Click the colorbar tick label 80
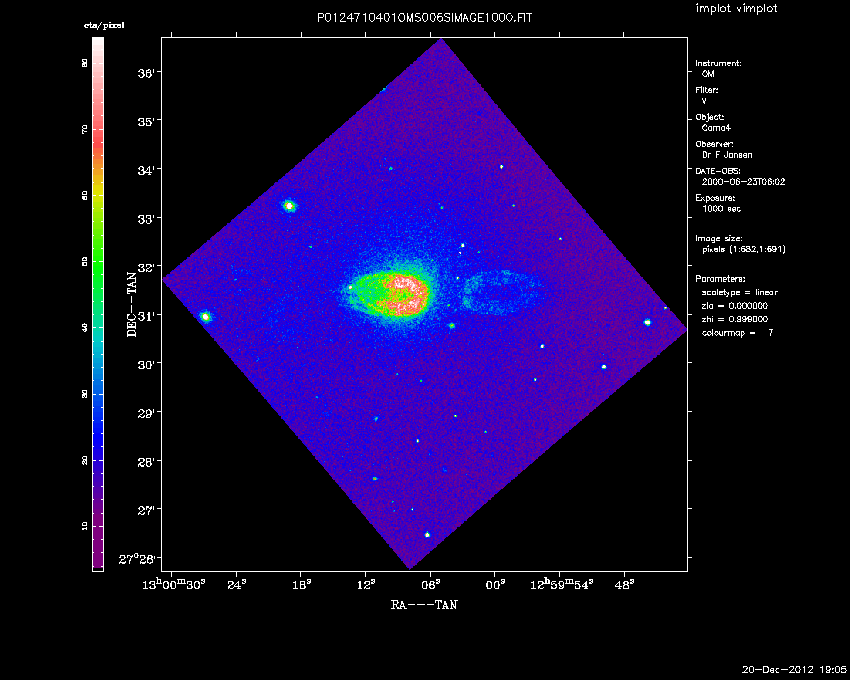Viewport: 850px width, 680px height. tap(85, 63)
